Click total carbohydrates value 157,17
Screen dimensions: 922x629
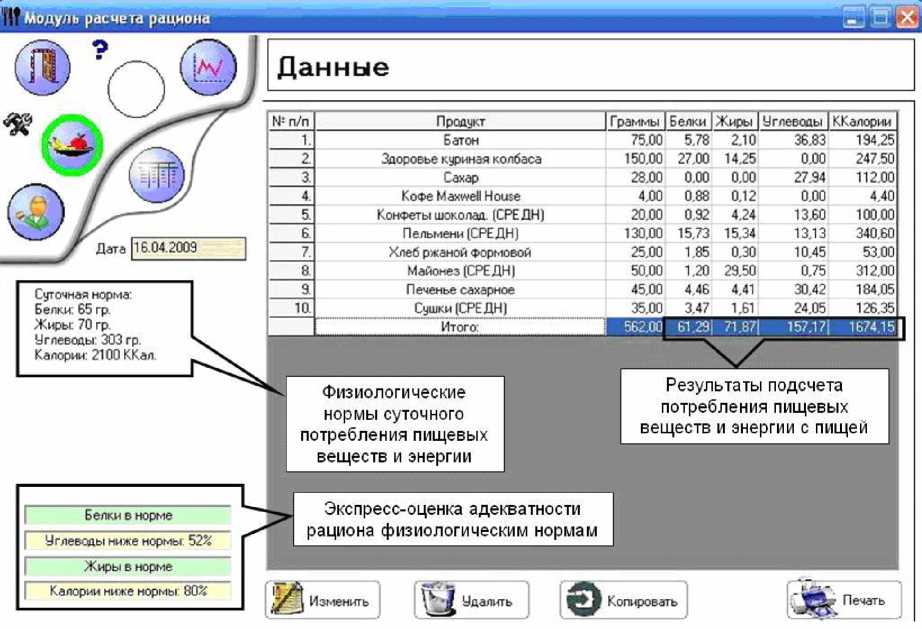coord(793,327)
